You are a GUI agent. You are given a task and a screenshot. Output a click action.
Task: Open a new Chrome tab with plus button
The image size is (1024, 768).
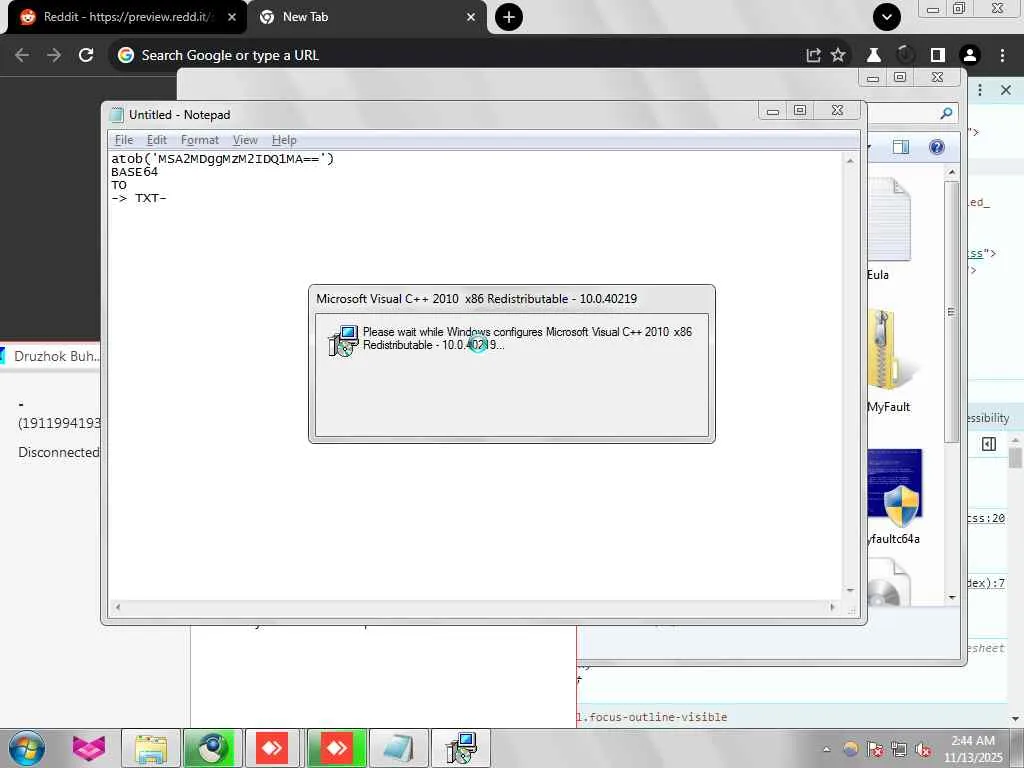(509, 17)
